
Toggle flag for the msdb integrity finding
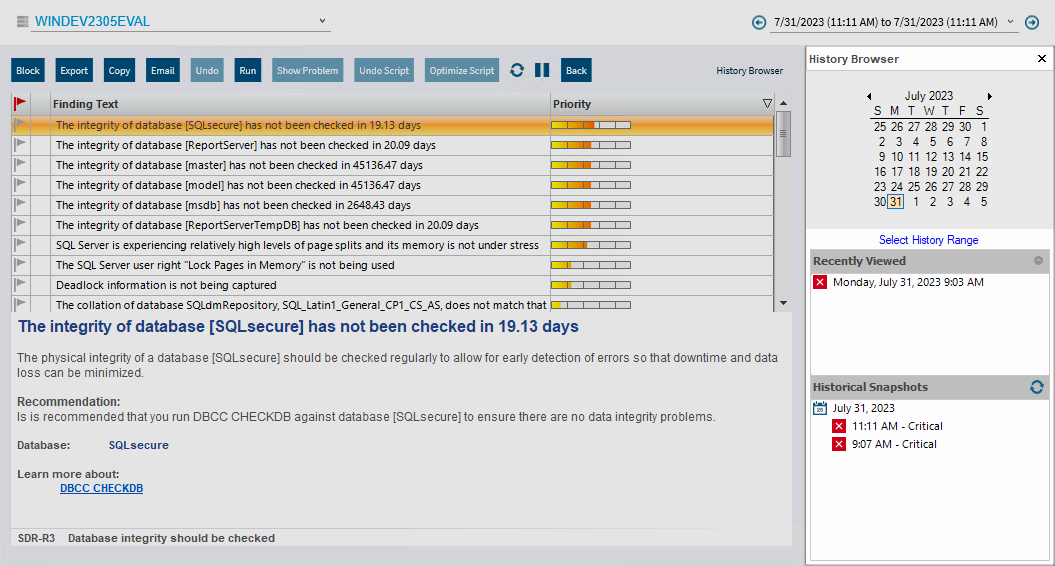coord(20,205)
